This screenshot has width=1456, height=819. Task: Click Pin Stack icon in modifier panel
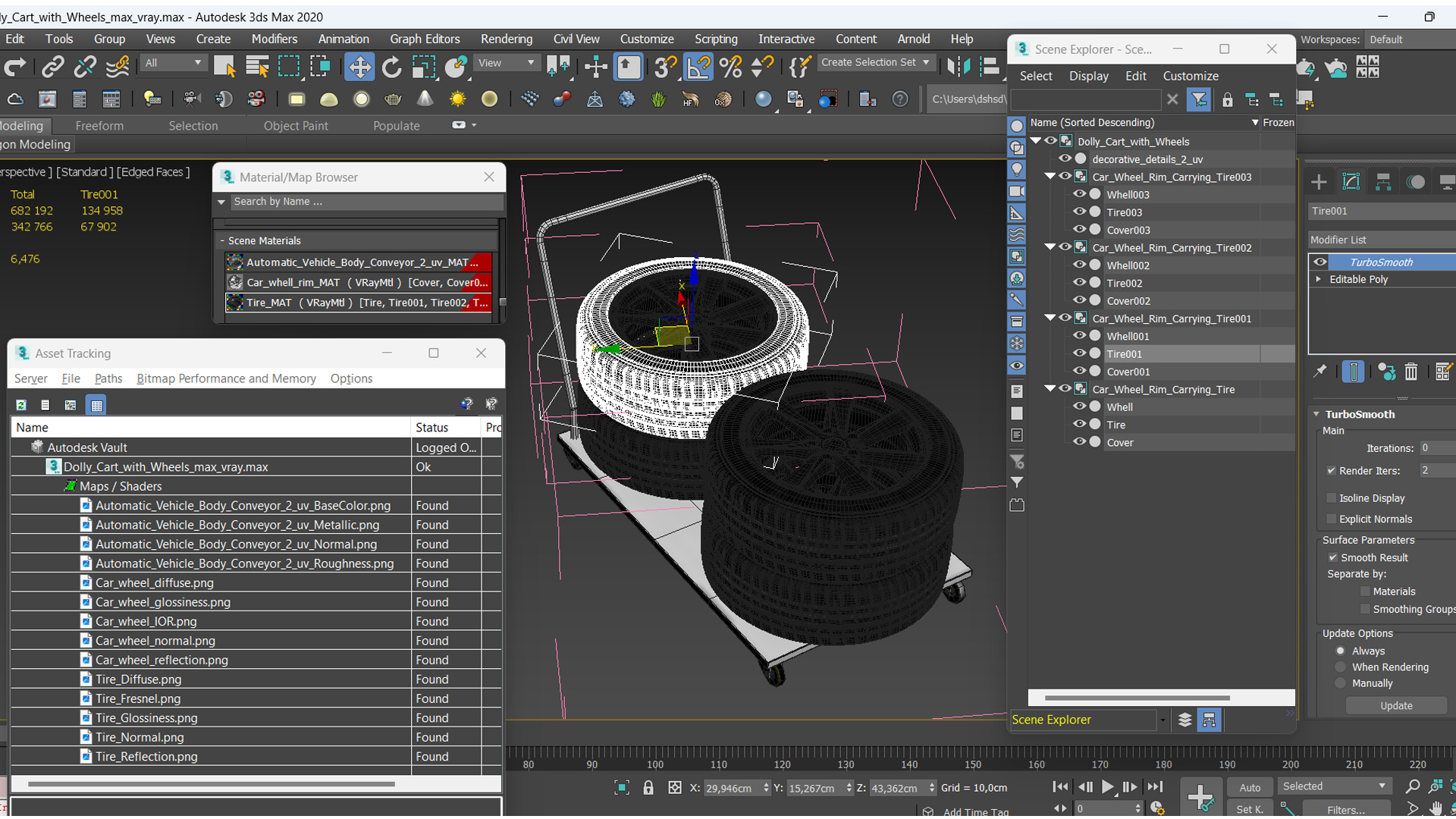1320,372
